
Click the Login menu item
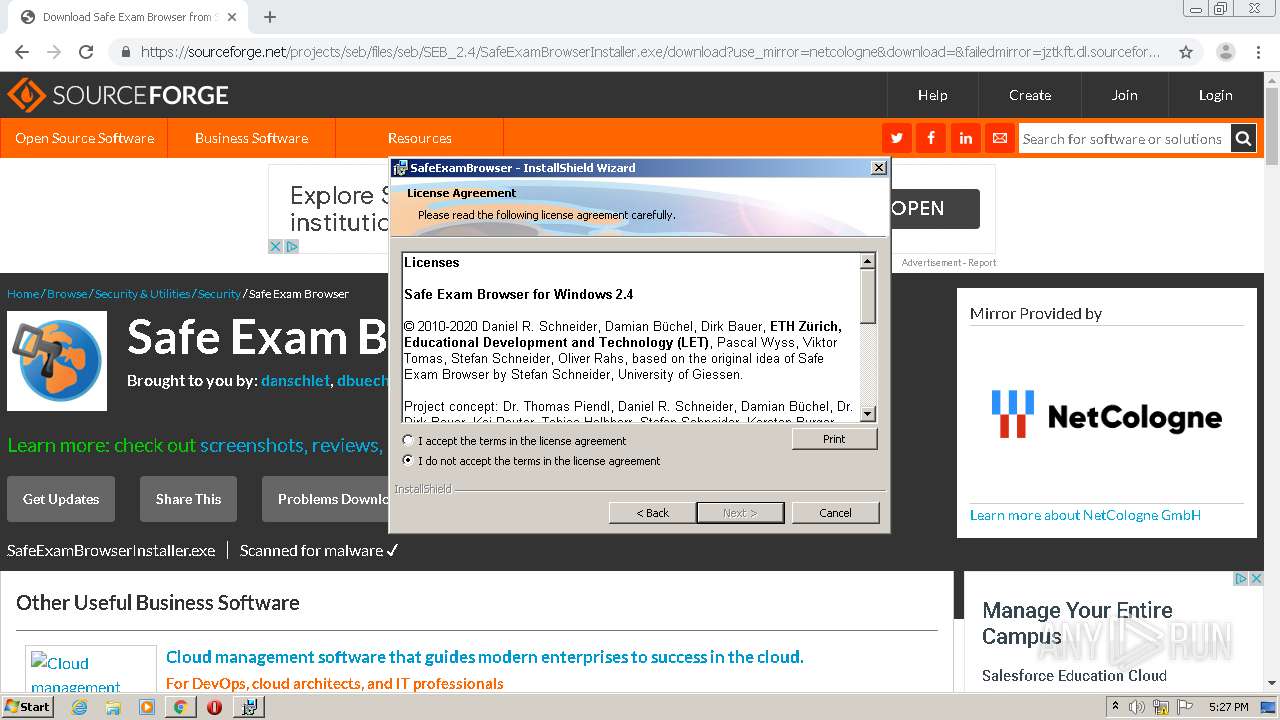[1215, 95]
